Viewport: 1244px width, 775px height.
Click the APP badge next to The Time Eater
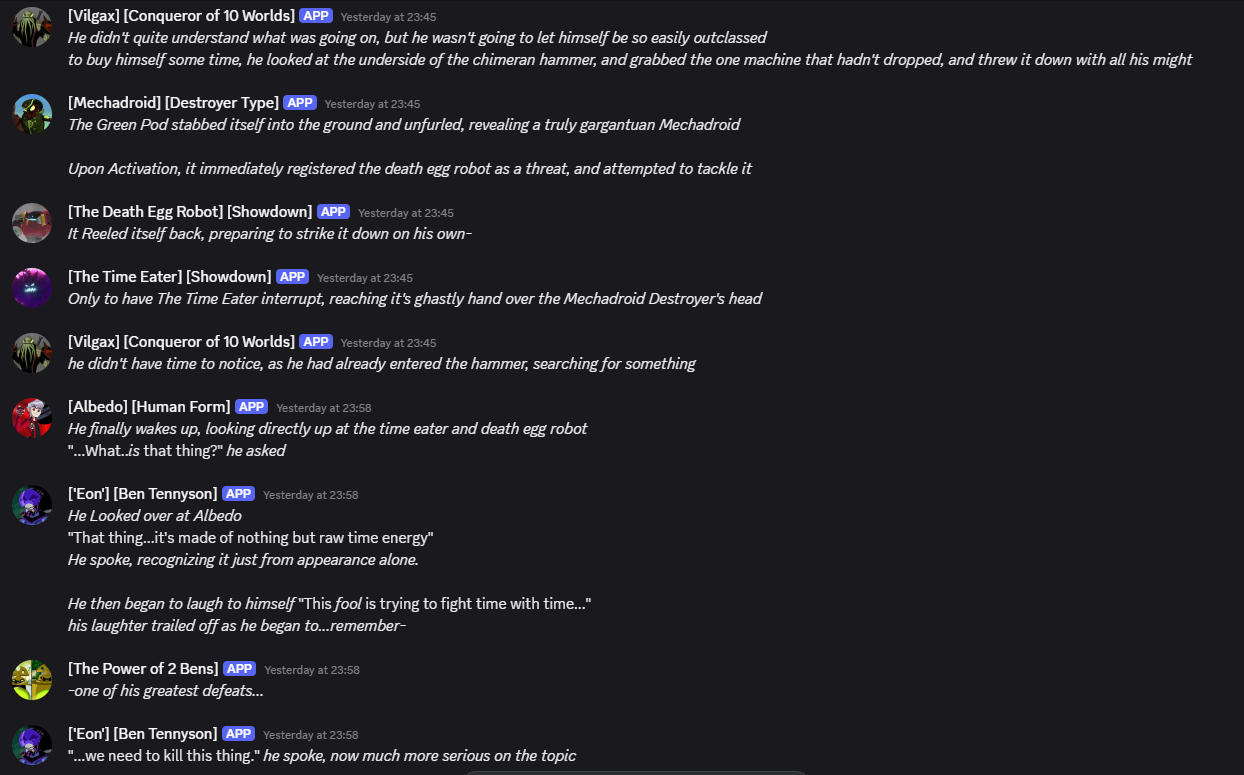click(292, 277)
